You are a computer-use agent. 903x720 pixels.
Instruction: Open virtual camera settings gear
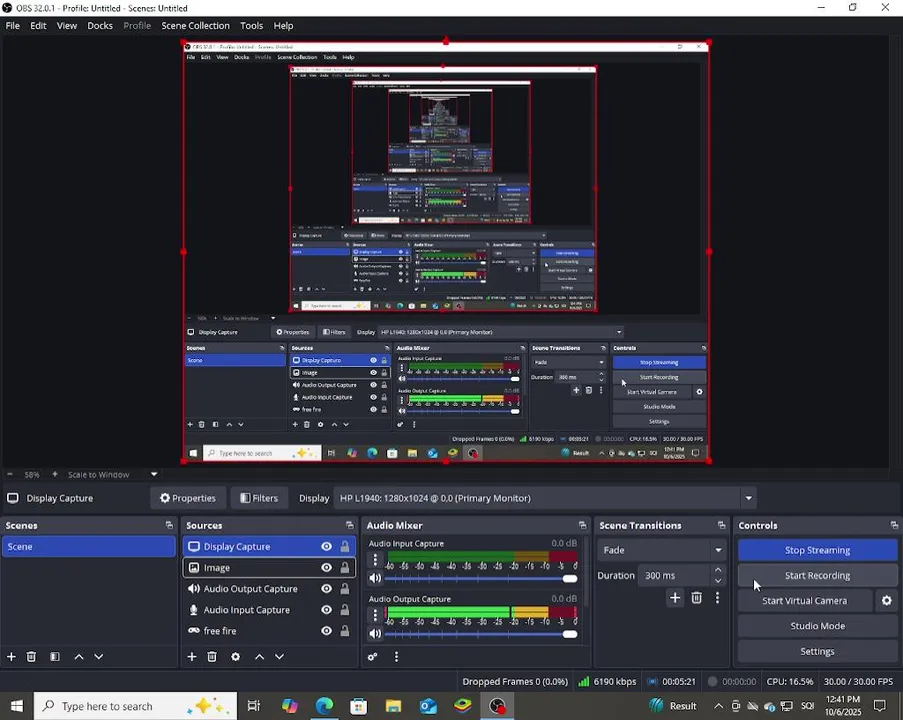click(887, 601)
